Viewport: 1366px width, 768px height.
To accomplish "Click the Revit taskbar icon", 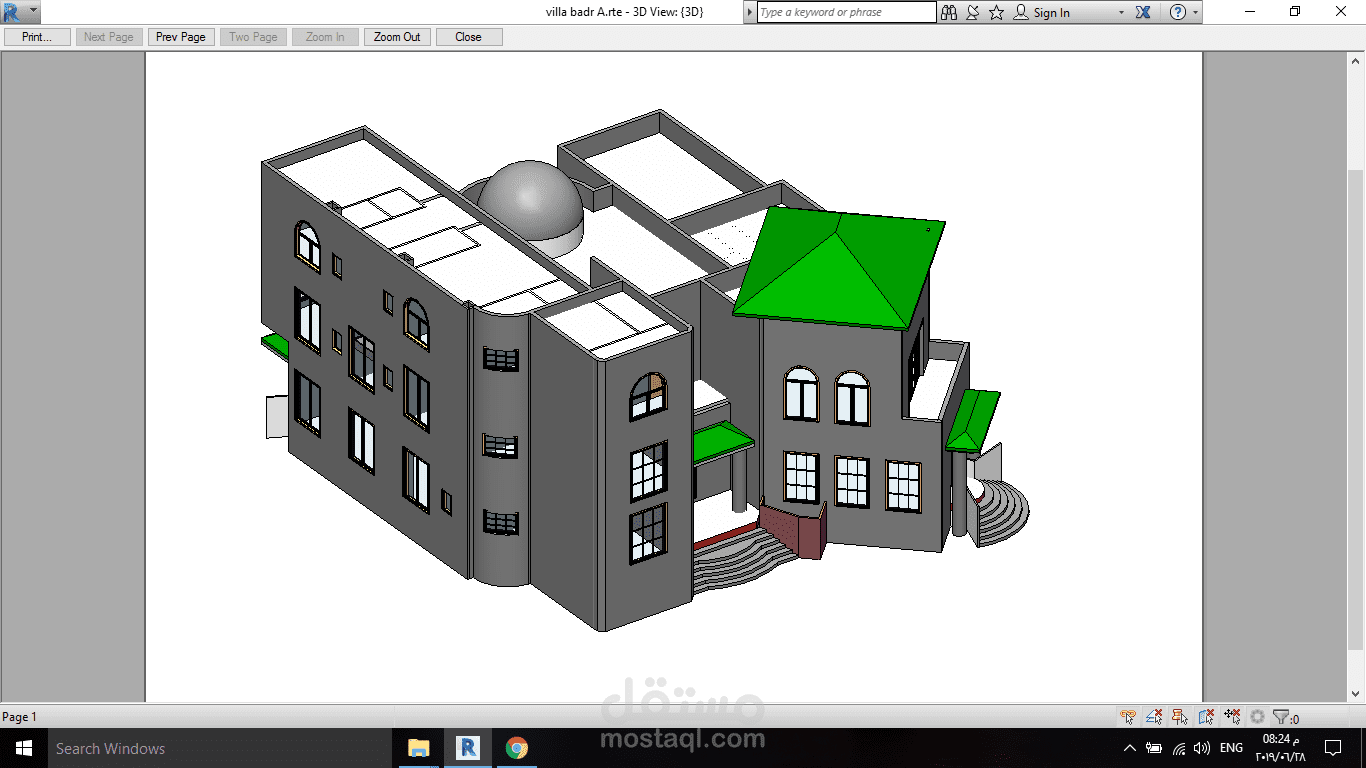I will click(x=467, y=748).
